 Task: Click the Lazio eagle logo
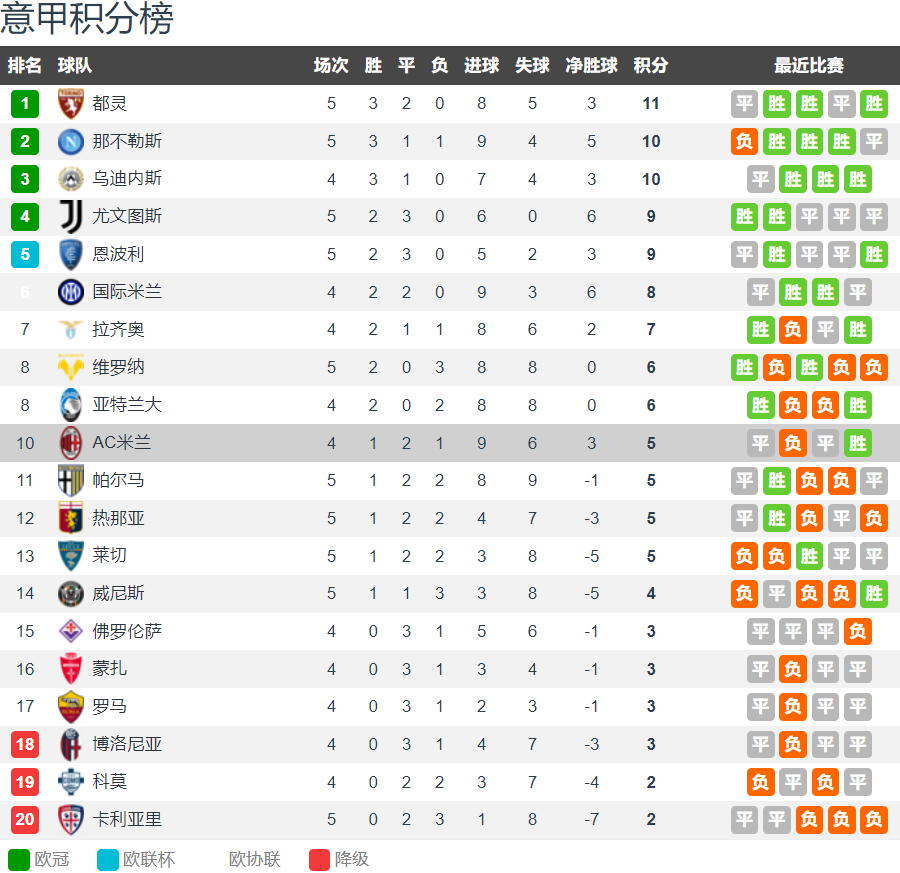71,329
